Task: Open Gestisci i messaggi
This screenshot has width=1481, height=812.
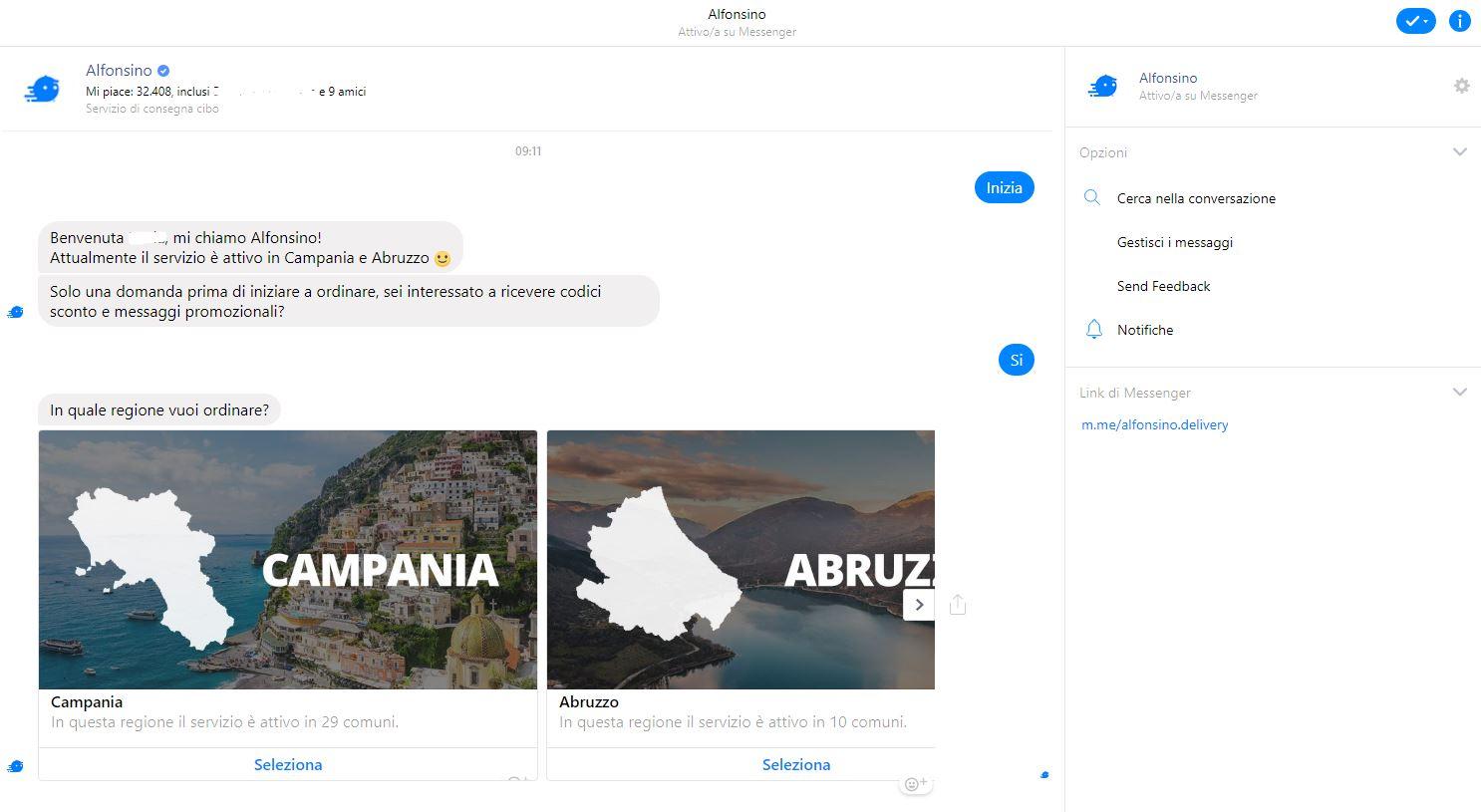Action: [x=1174, y=242]
